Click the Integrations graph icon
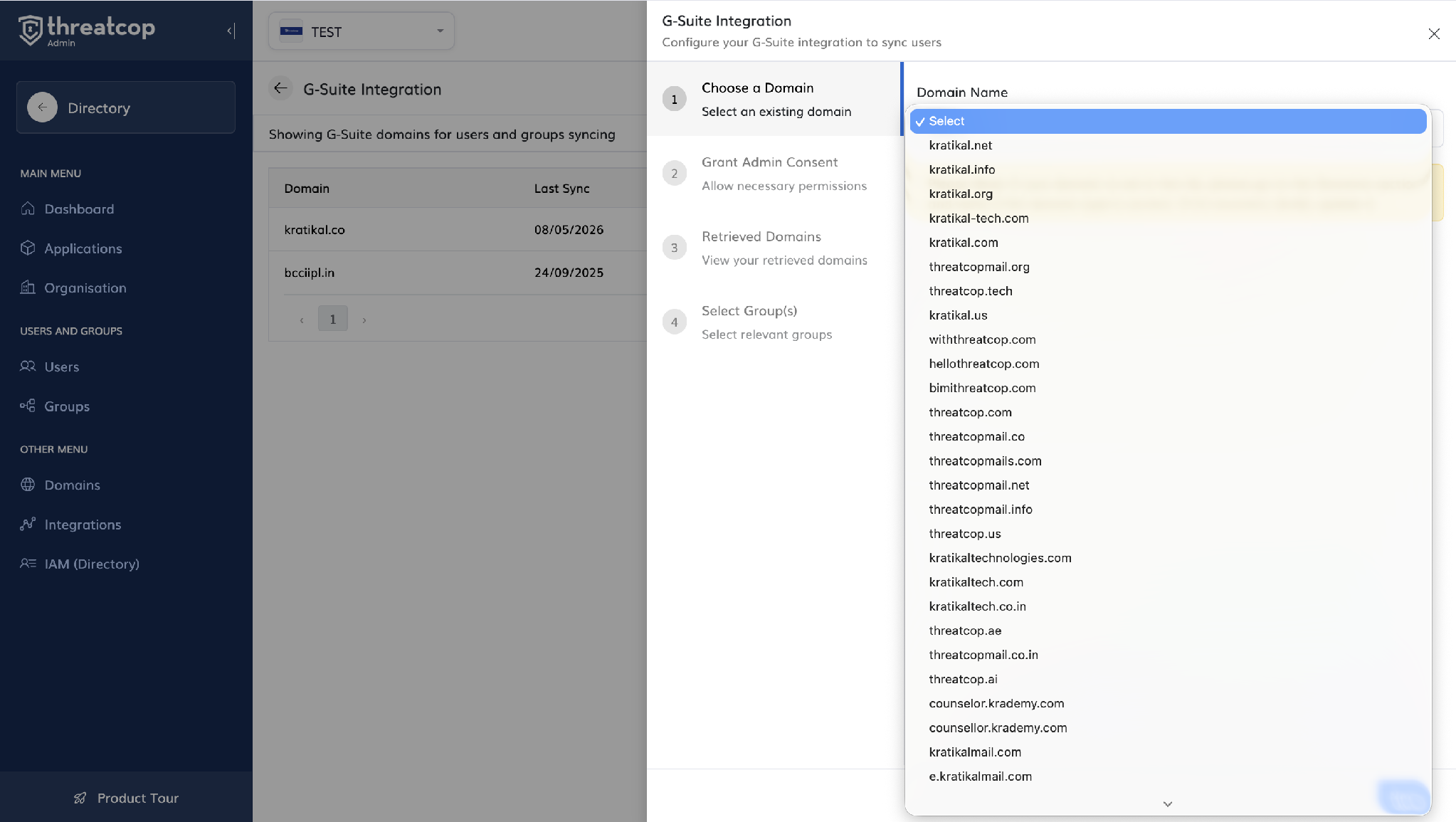The height and width of the screenshot is (822, 1456). [x=28, y=525]
